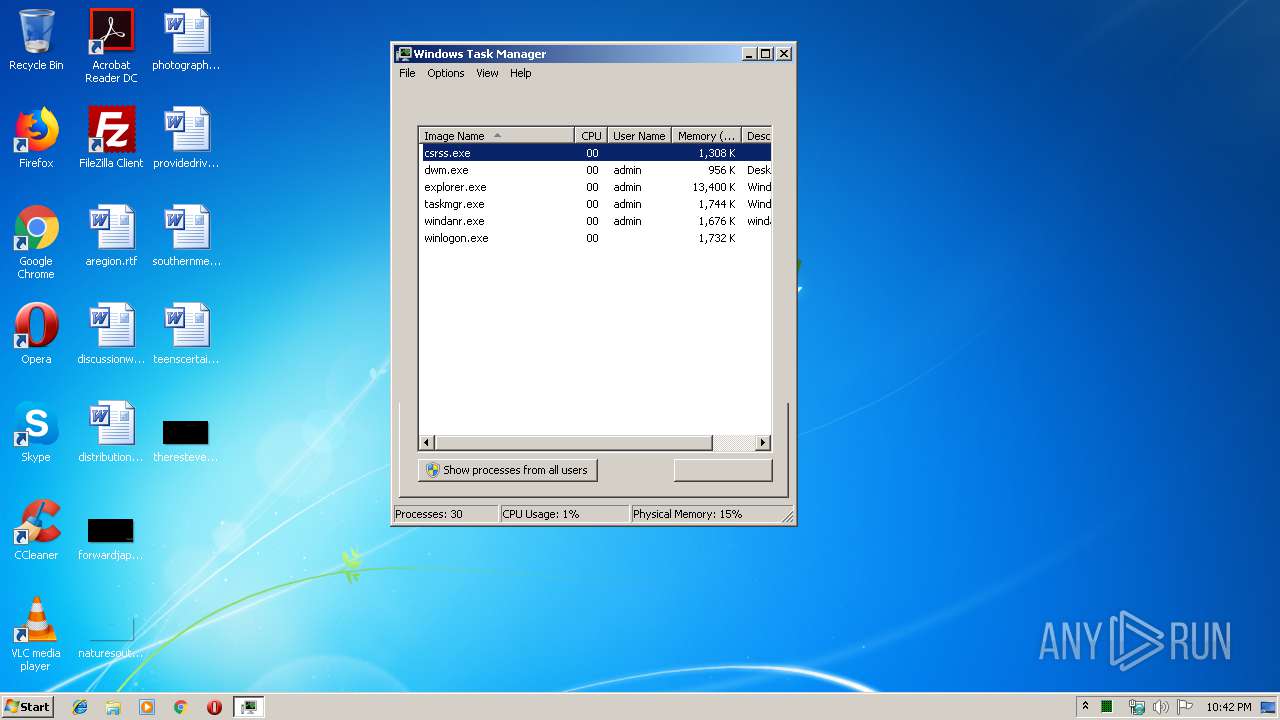Open Internet Explorer in the taskbar
1280x720 pixels.
(x=80, y=707)
